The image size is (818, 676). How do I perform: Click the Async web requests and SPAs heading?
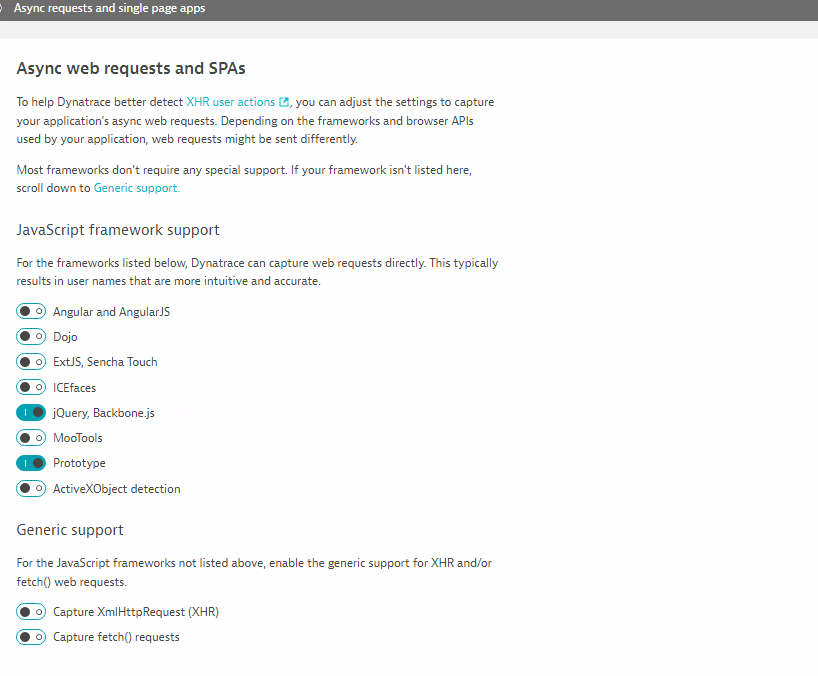point(131,68)
